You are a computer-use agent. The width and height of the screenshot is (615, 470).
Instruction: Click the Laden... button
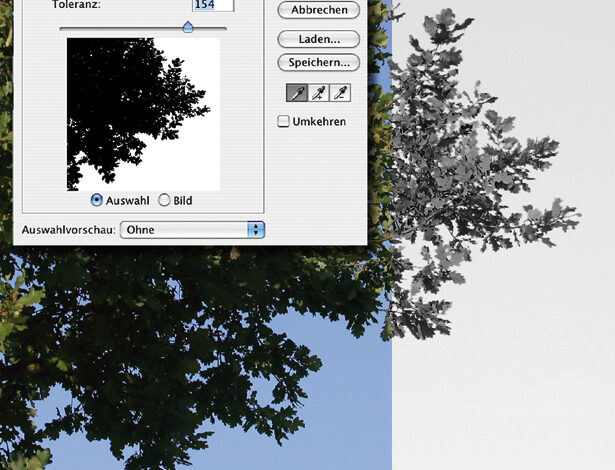click(318, 39)
